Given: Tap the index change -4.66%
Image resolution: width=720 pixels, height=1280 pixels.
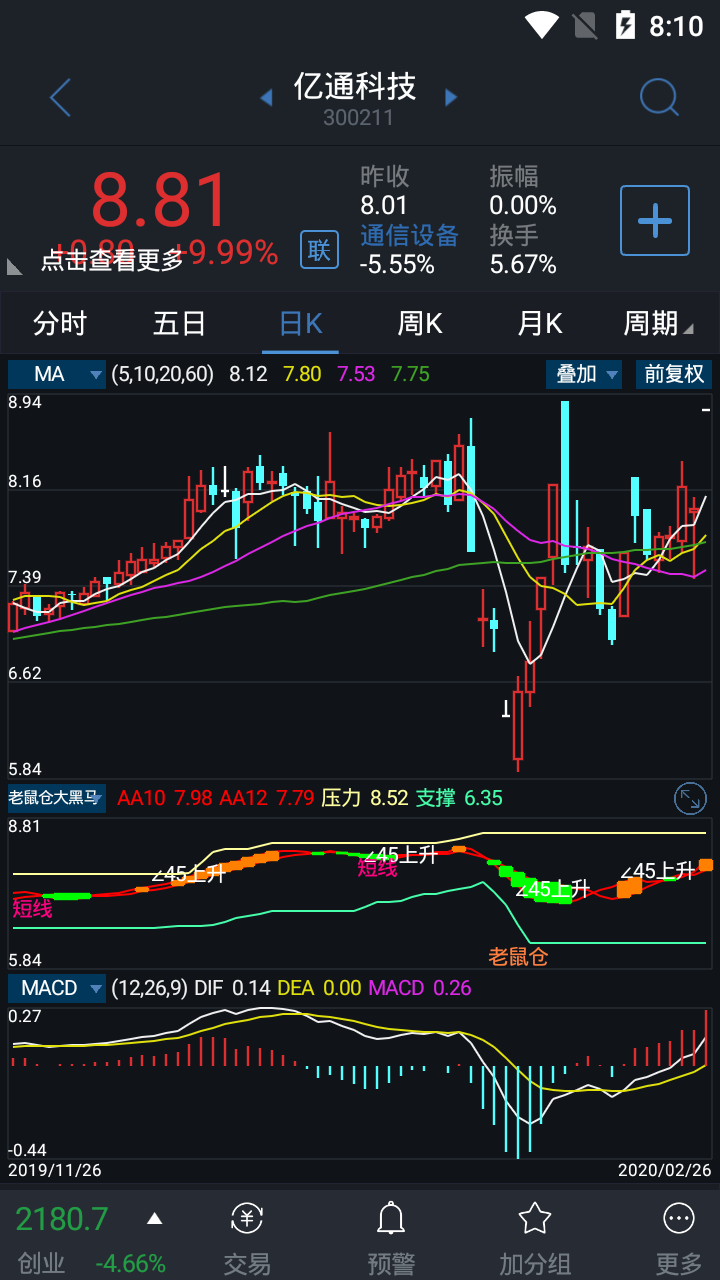Looking at the screenshot, I should (131, 1263).
